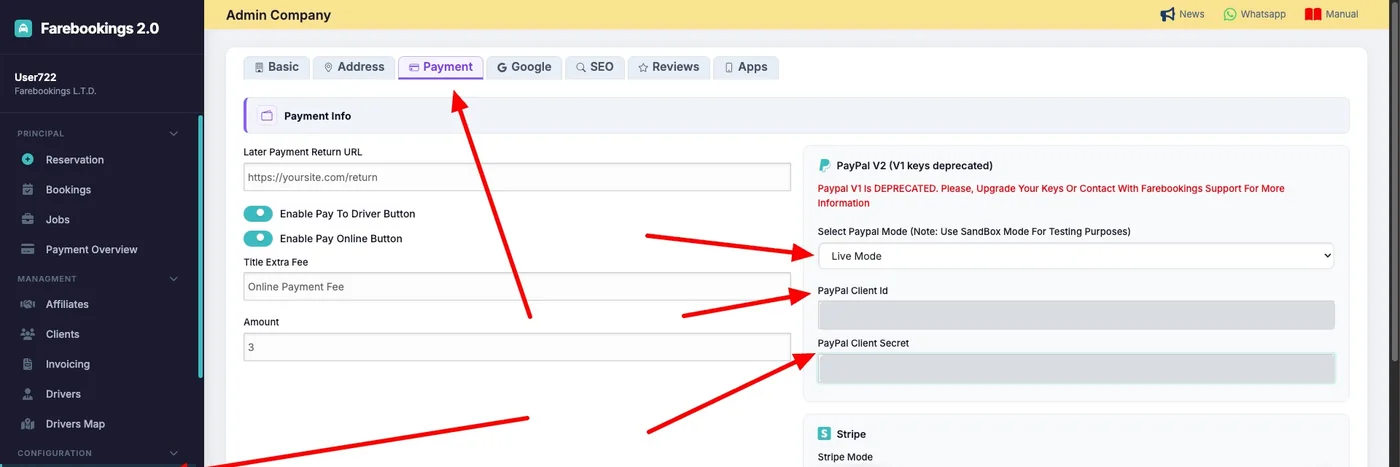This screenshot has width=1400, height=467.
Task: Click the Drivers Map icon
Action: pos(28,424)
